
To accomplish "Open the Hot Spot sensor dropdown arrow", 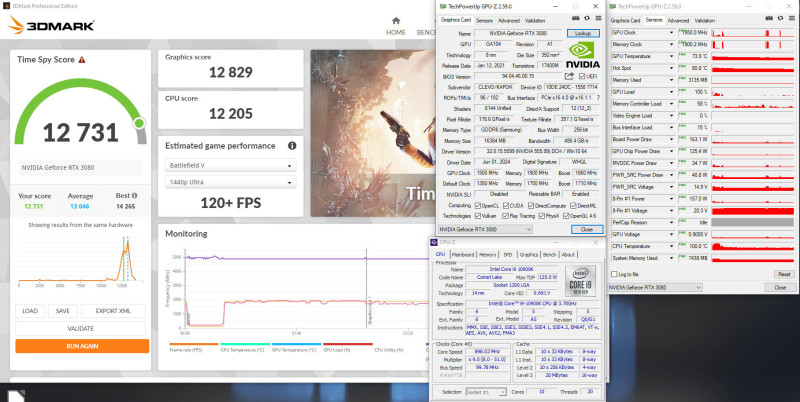I will click(x=671, y=68).
